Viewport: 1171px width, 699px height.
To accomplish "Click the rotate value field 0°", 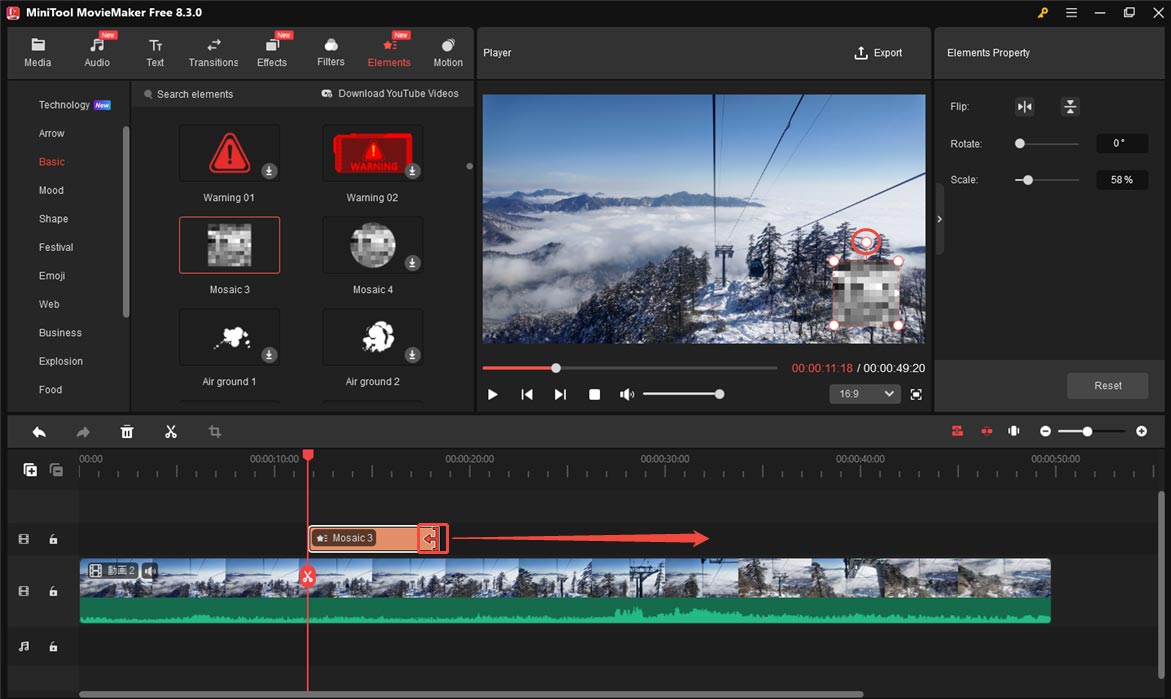I will pyautogui.click(x=1122, y=143).
